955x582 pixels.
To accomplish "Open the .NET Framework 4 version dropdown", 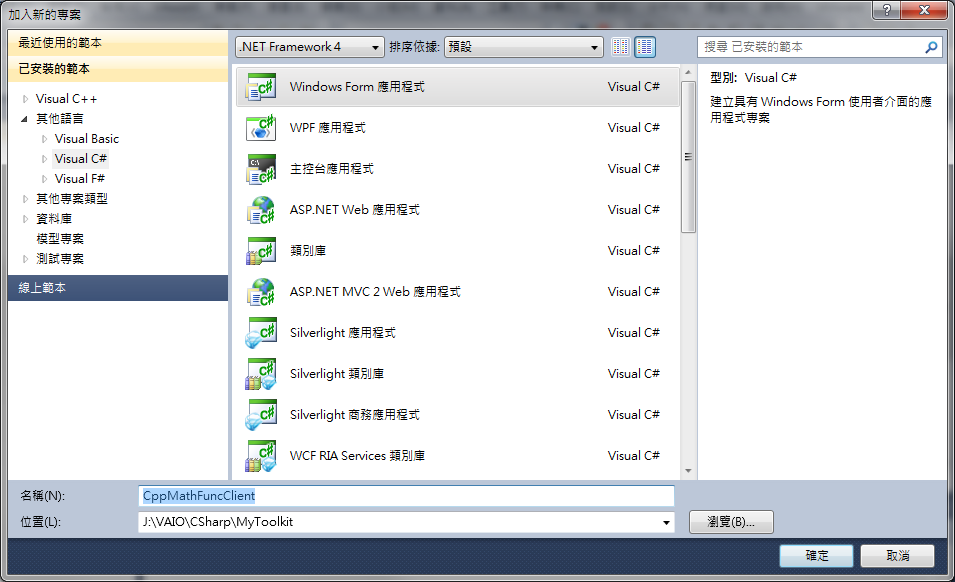I will pyautogui.click(x=309, y=47).
